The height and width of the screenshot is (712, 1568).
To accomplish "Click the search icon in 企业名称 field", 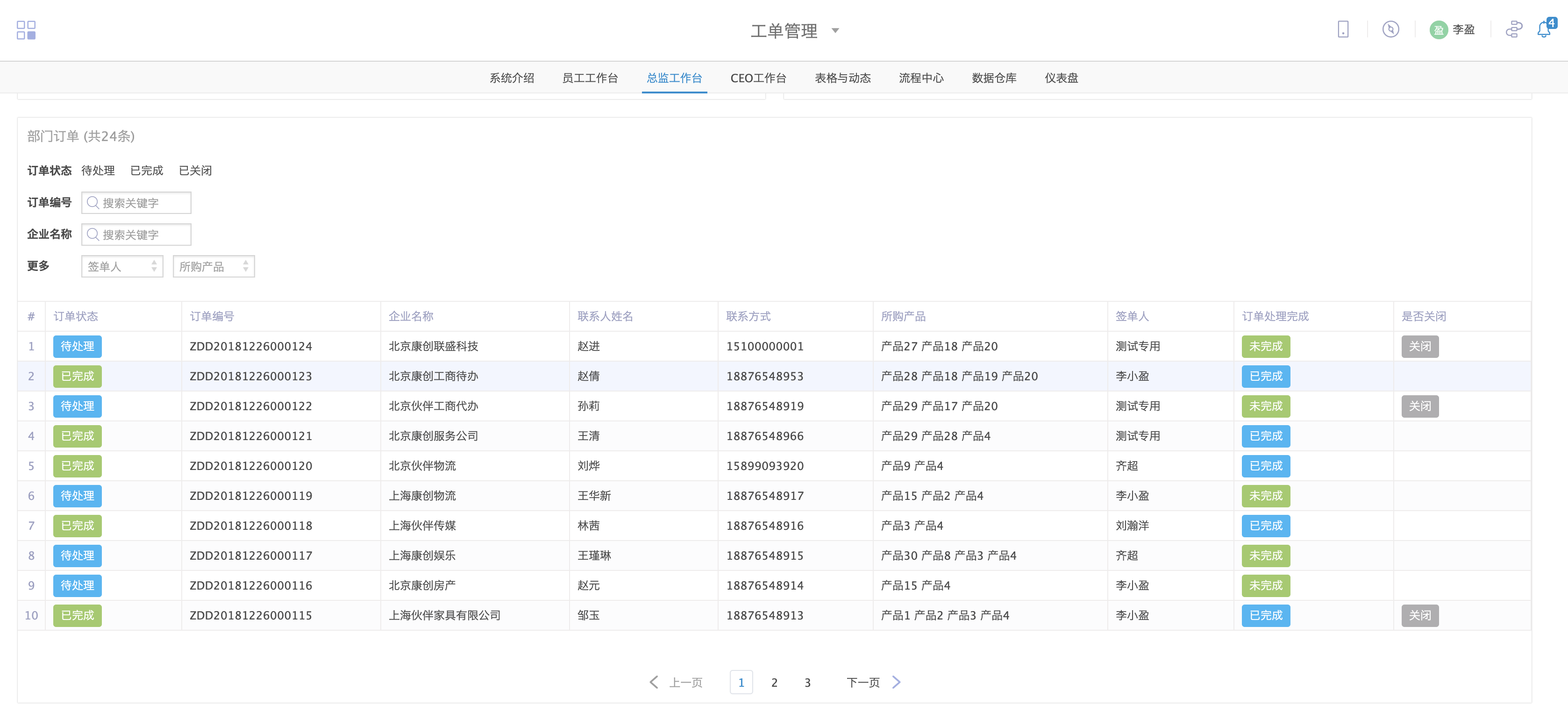I will (93, 234).
